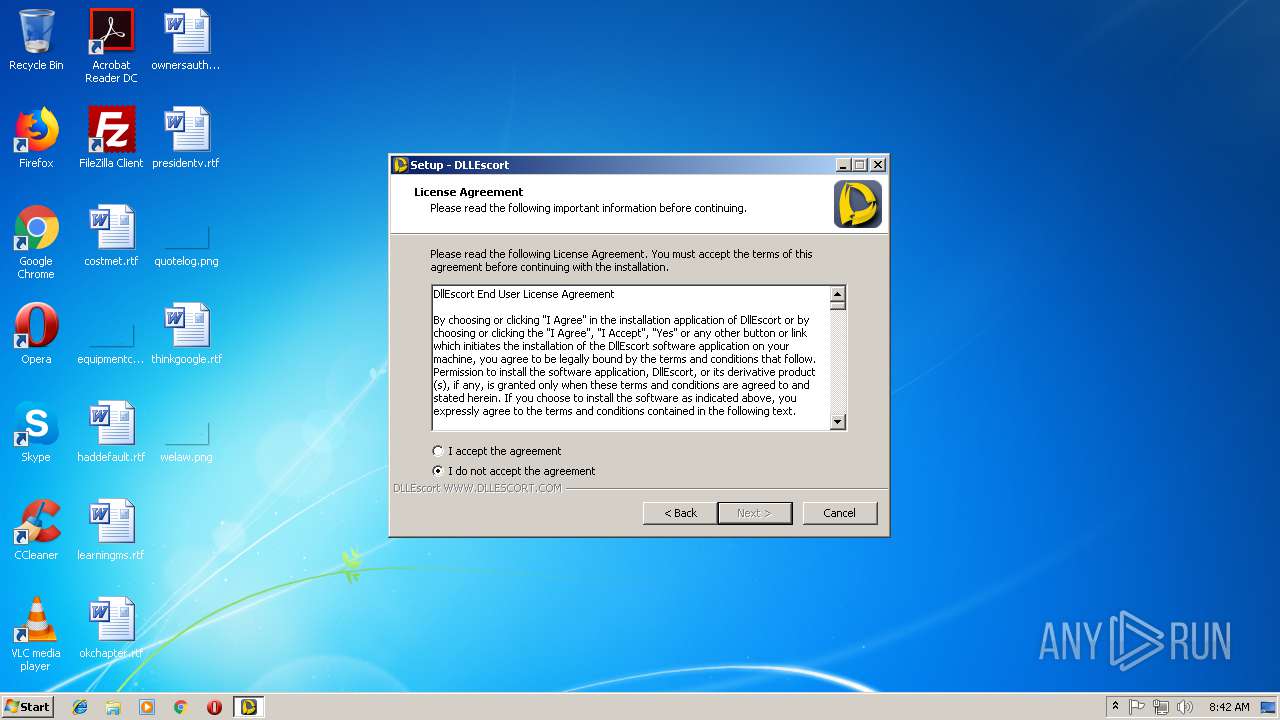Click inside the license agreement text box
The width and height of the screenshot is (1280, 720).
(x=631, y=358)
